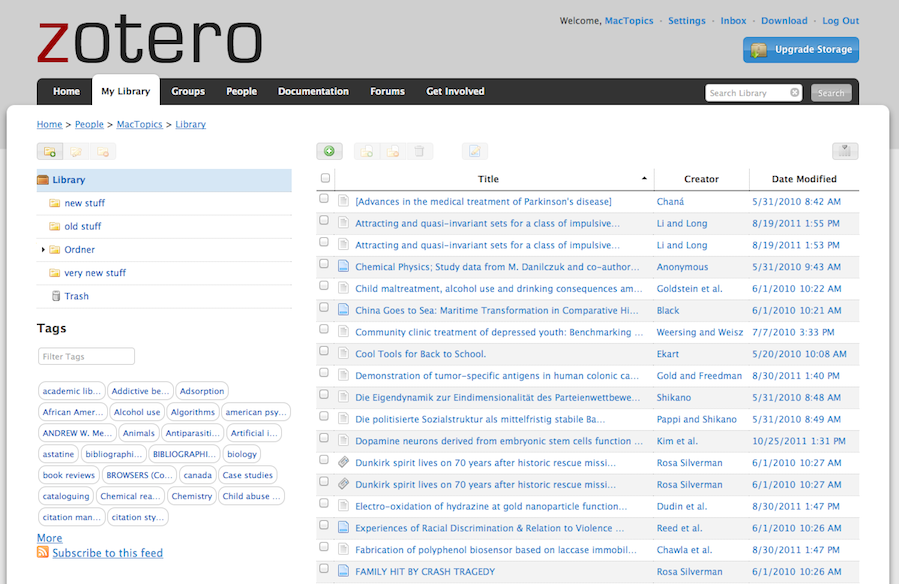This screenshot has height=584, width=899.
Task: Add a new item with green plus button
Action: (329, 151)
